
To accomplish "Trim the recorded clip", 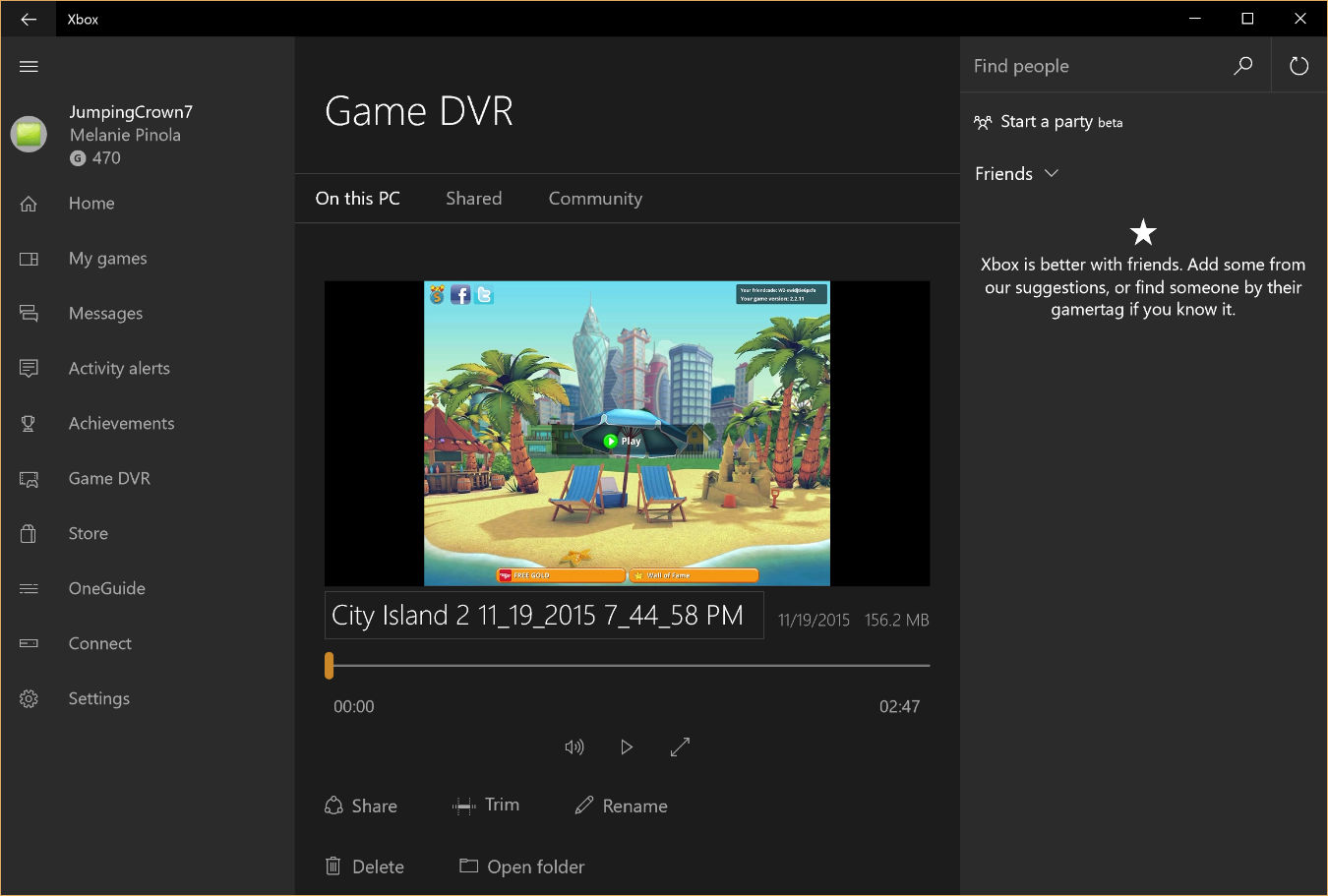I will point(486,806).
